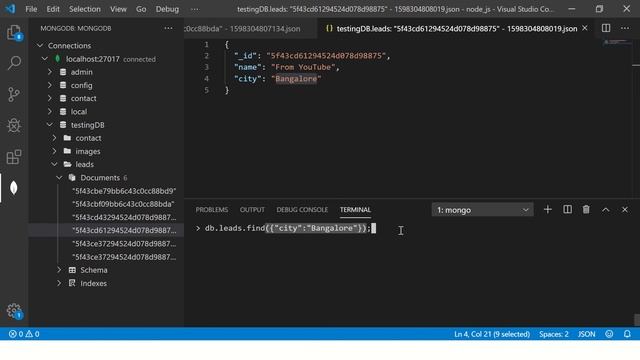Collapse the localhost:27017 connection
The width and height of the screenshot is (640, 360).
(x=45, y=59)
